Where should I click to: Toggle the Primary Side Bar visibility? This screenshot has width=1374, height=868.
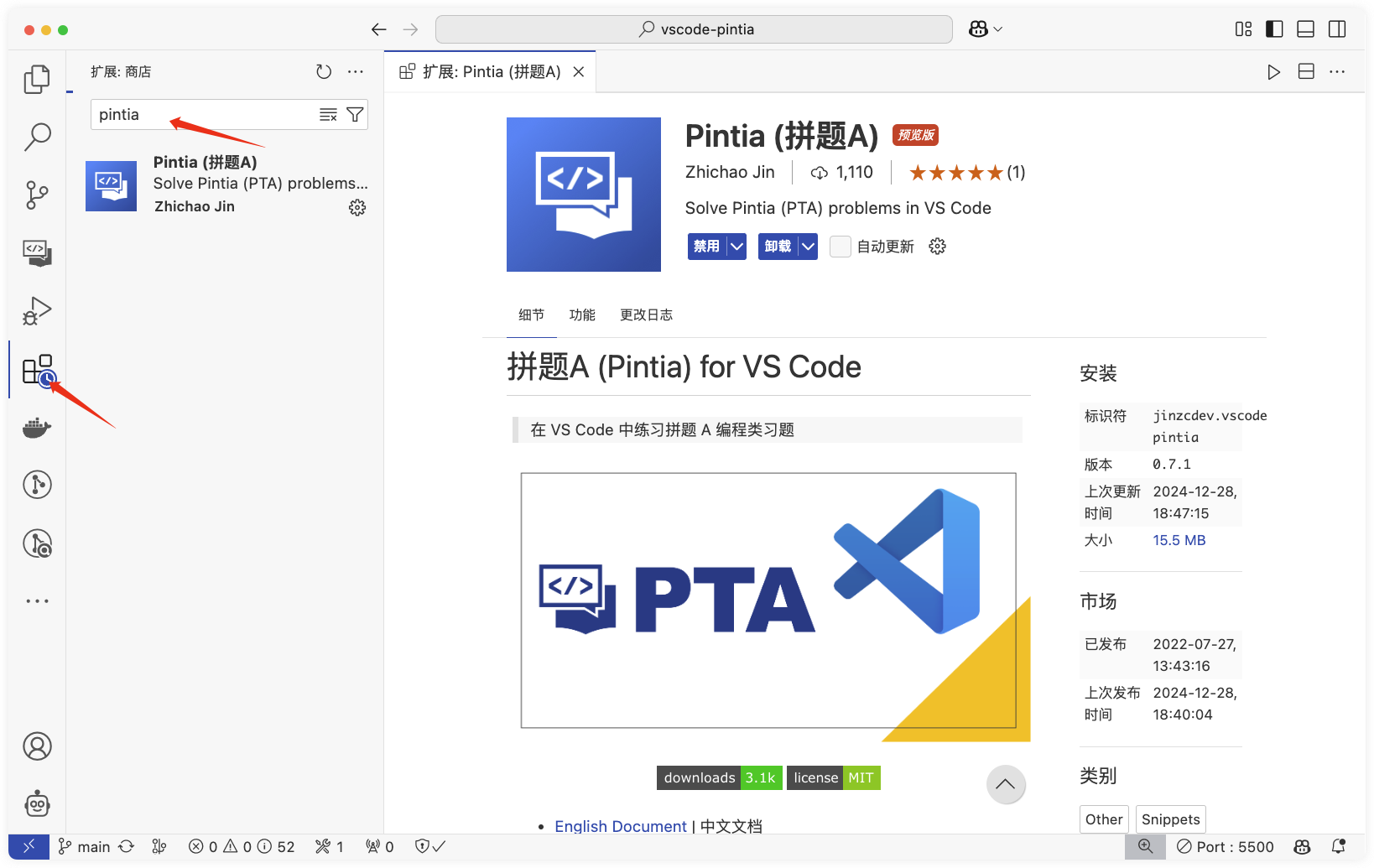tap(1273, 29)
